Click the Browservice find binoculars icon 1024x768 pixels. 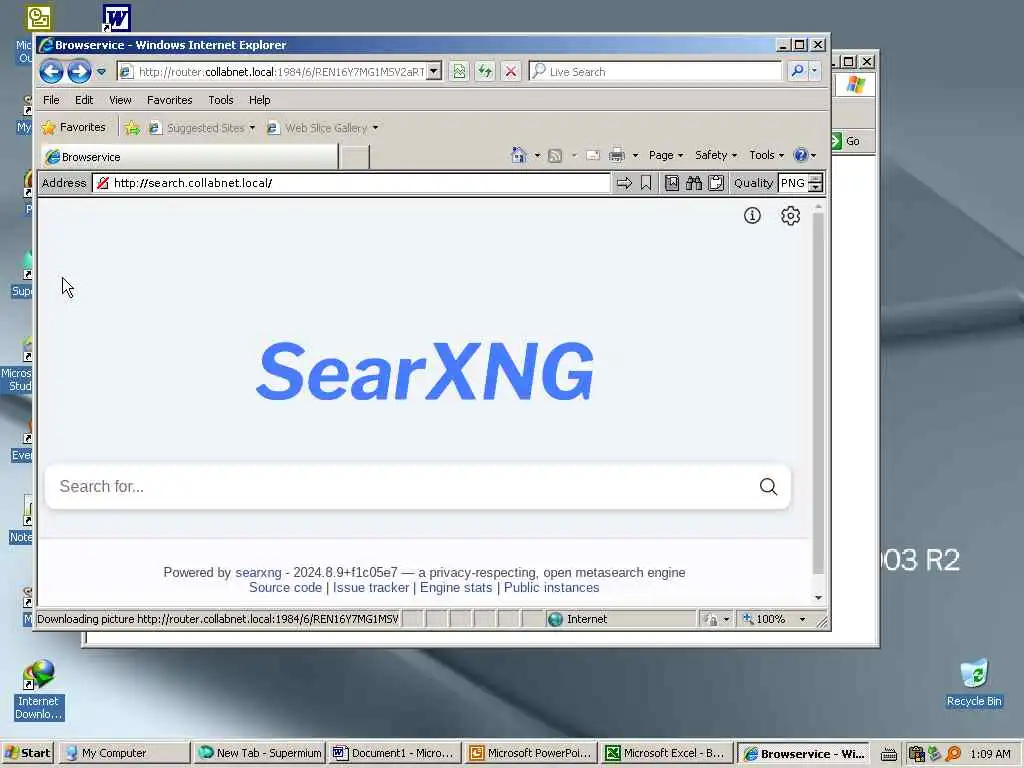point(694,183)
